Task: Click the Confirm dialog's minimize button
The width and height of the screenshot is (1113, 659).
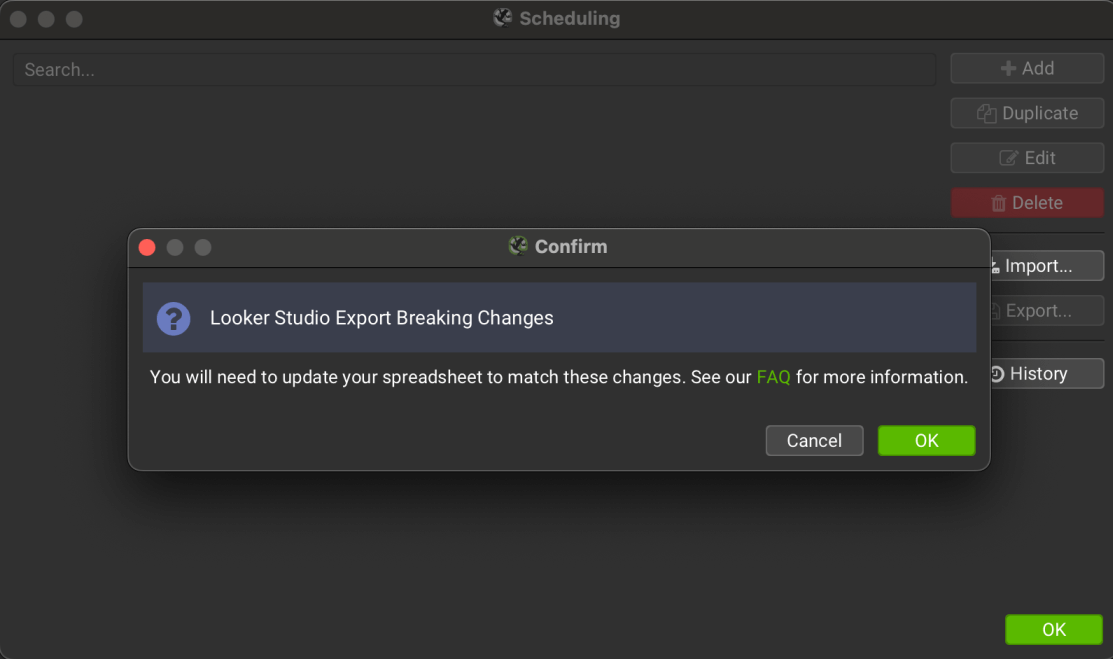Action: (x=175, y=247)
